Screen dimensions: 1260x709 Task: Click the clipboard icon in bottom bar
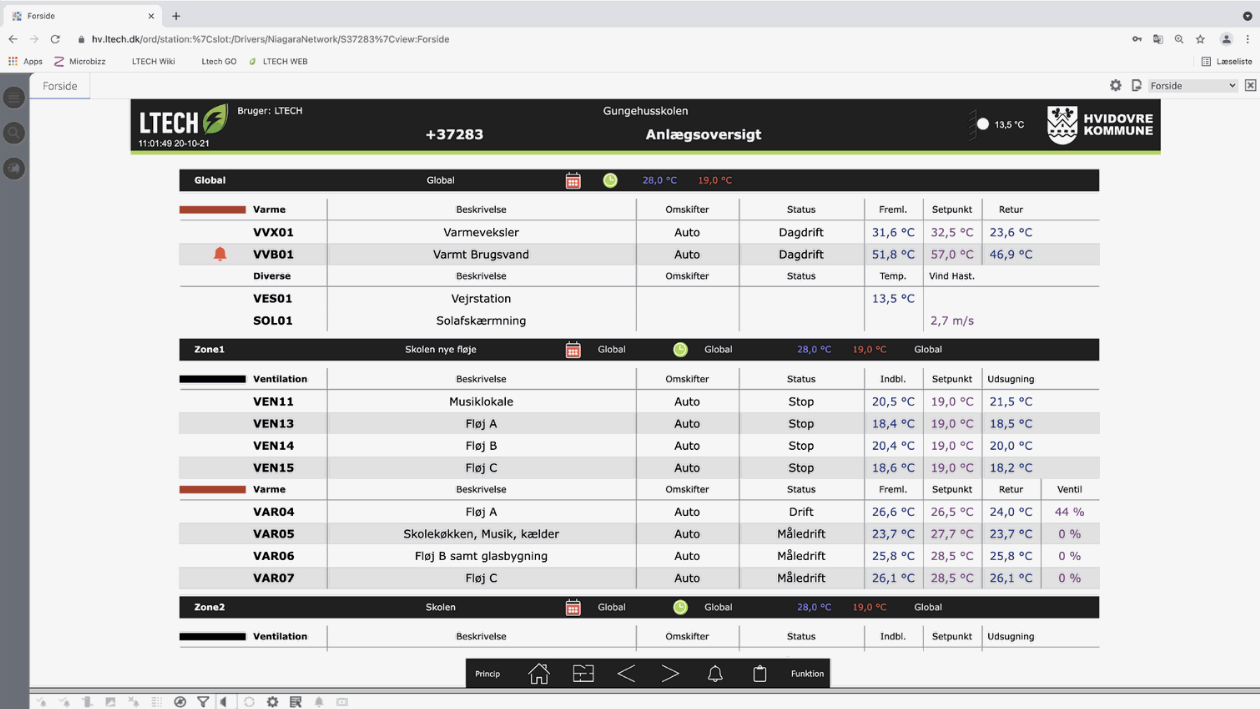[x=759, y=674]
